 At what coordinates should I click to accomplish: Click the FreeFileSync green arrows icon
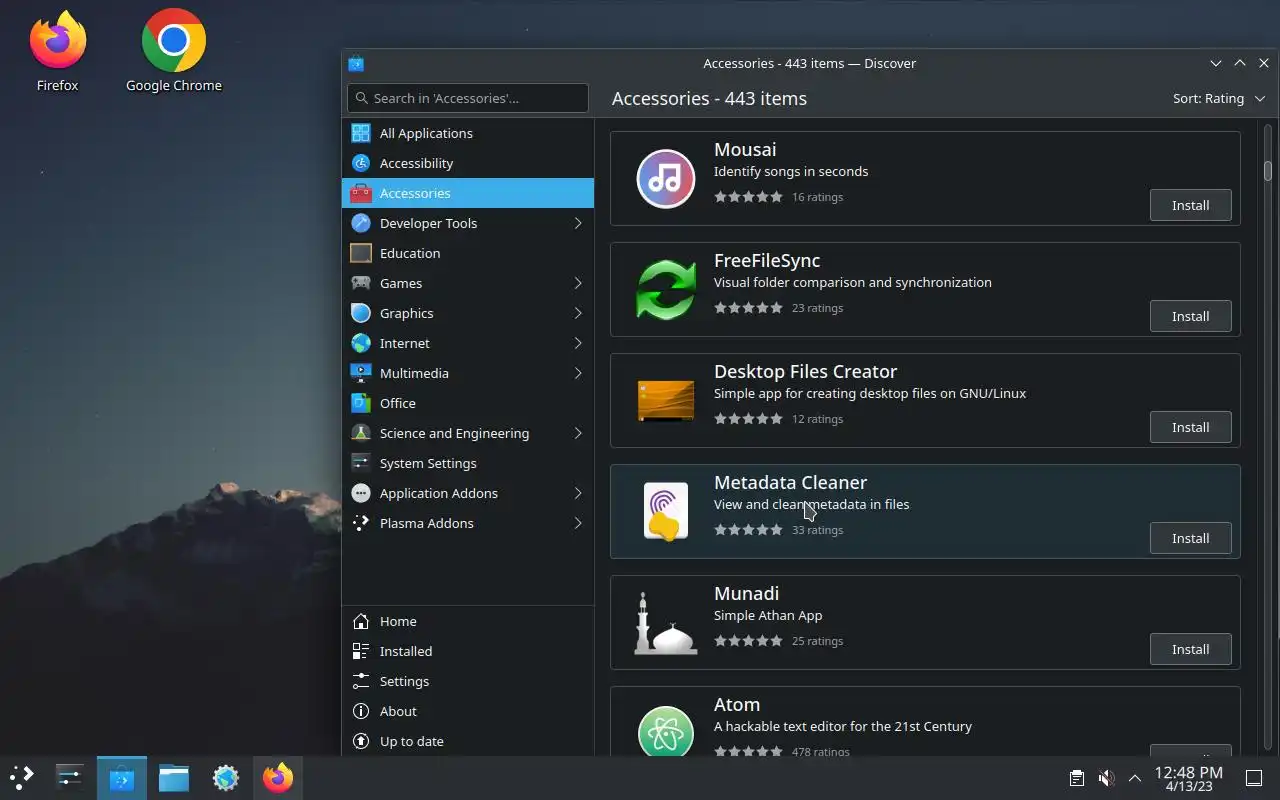coord(666,290)
